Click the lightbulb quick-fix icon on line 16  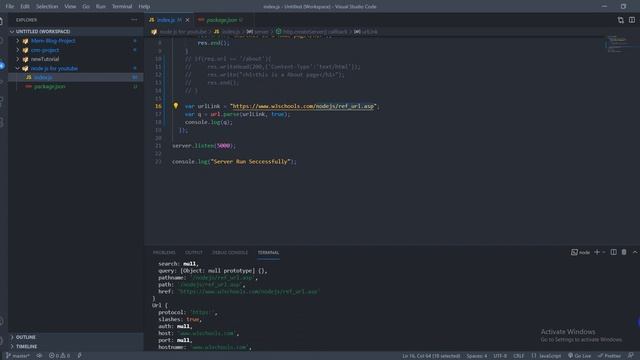click(176, 106)
